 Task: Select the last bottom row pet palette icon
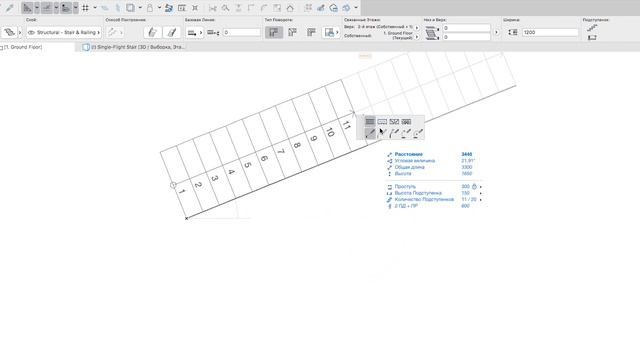tap(418, 133)
